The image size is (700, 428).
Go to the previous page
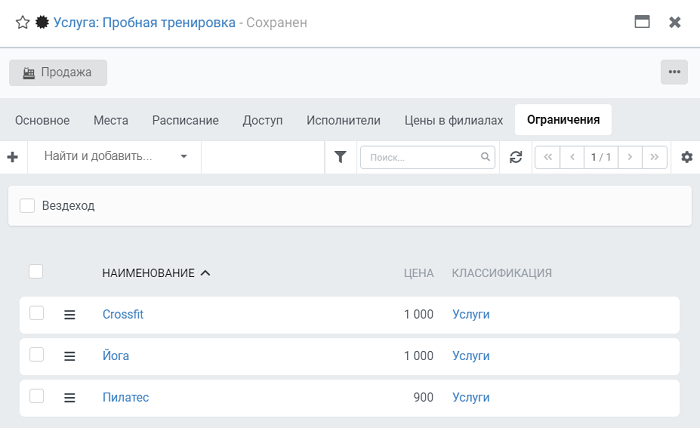click(x=572, y=157)
